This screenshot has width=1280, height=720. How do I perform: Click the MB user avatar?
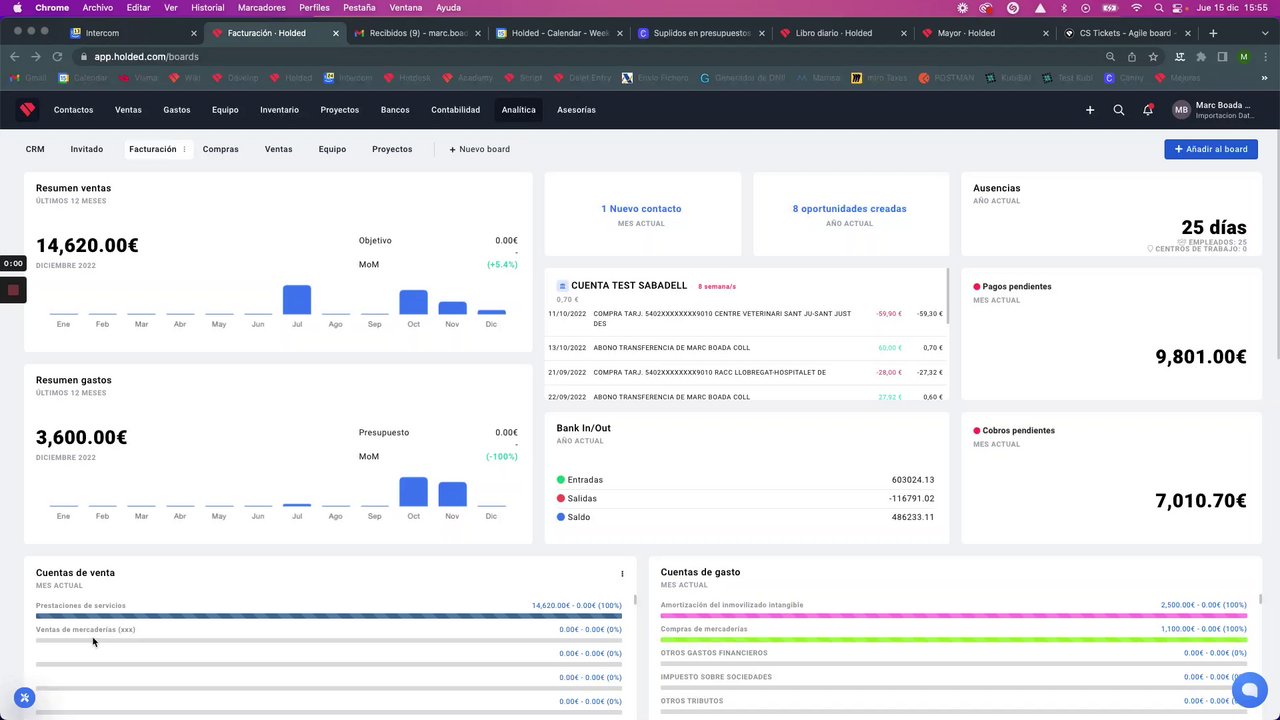[x=1181, y=110]
